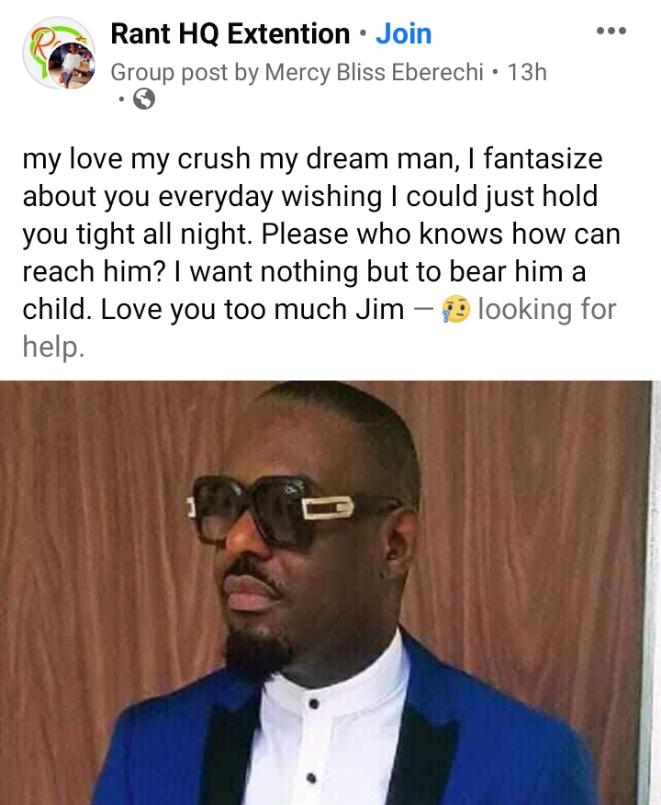The image size is (661, 805).
Task: Open the Rant HQ Extention group name
Action: point(230,34)
